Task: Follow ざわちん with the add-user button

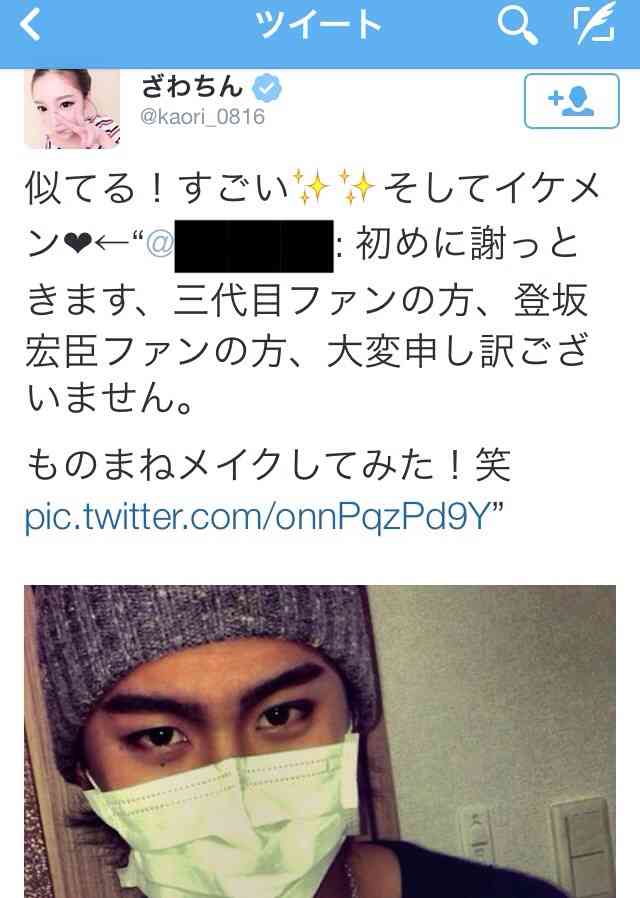Action: [x=571, y=101]
